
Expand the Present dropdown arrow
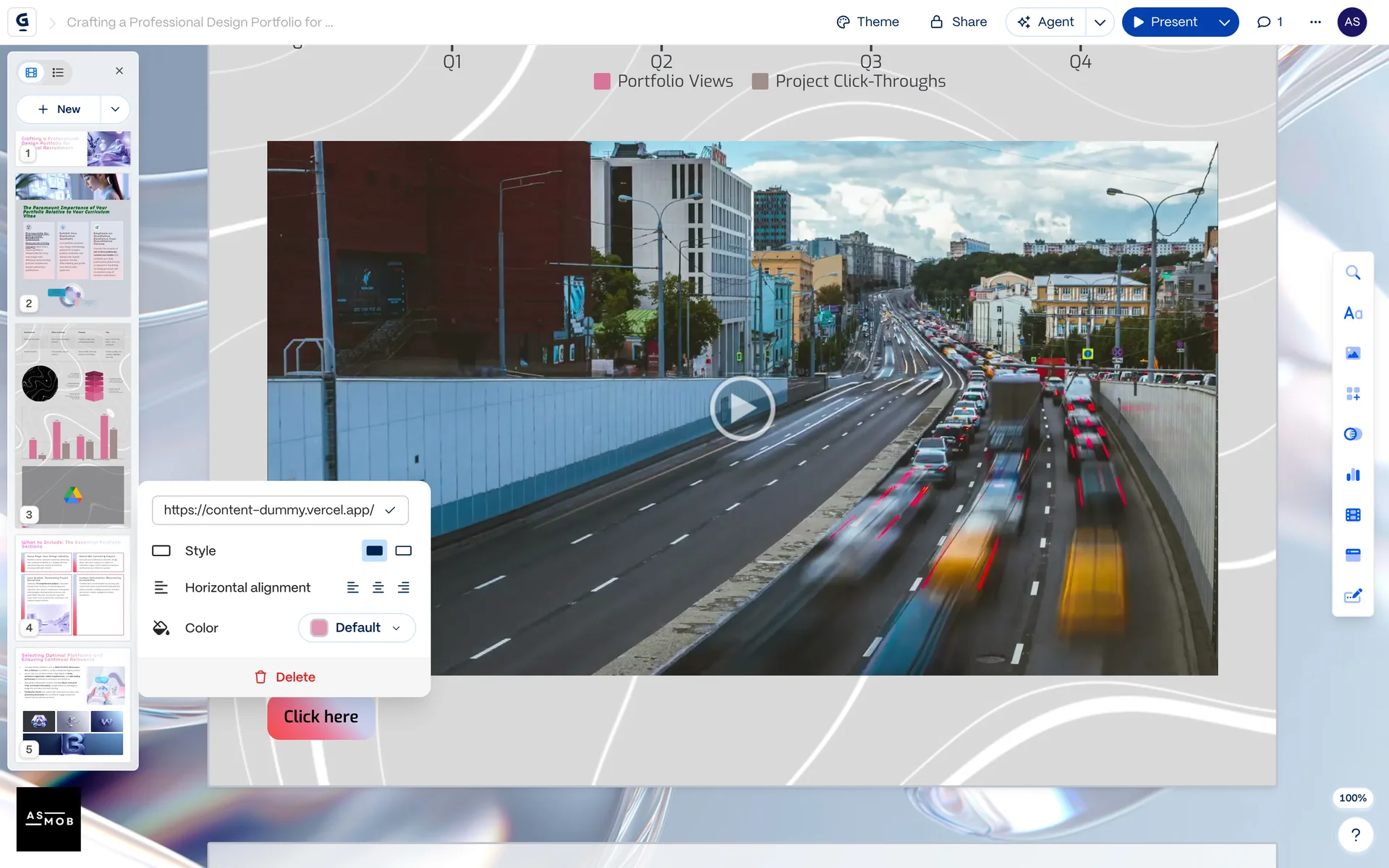(x=1224, y=22)
